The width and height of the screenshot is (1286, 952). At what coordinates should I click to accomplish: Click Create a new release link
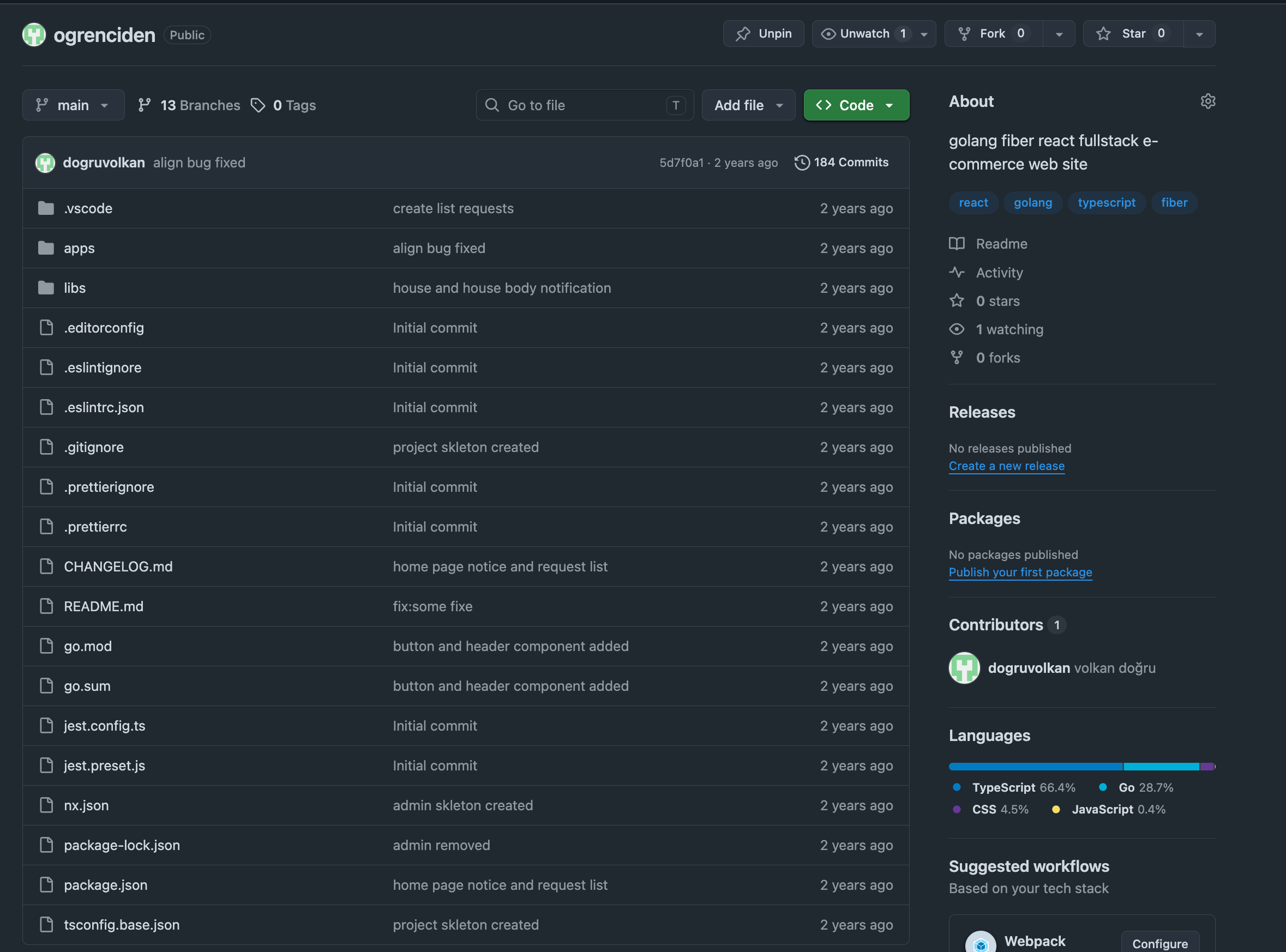click(x=1006, y=466)
